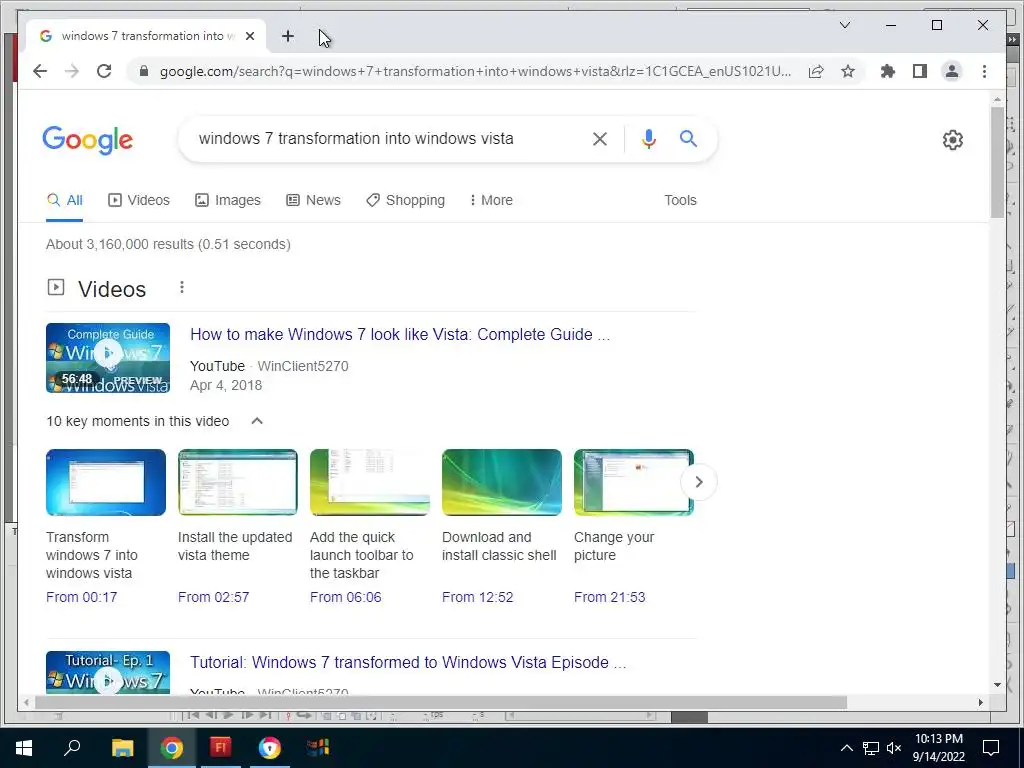The width and height of the screenshot is (1024, 768).
Task: Switch to Shopping results tab
Action: click(406, 200)
